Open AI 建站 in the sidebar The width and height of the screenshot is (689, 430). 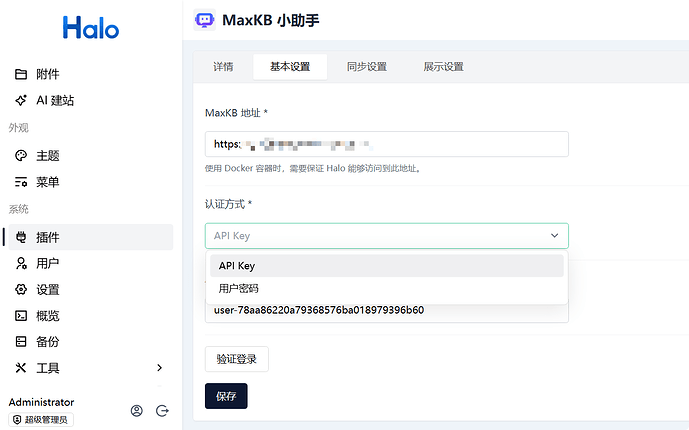click(x=91, y=101)
